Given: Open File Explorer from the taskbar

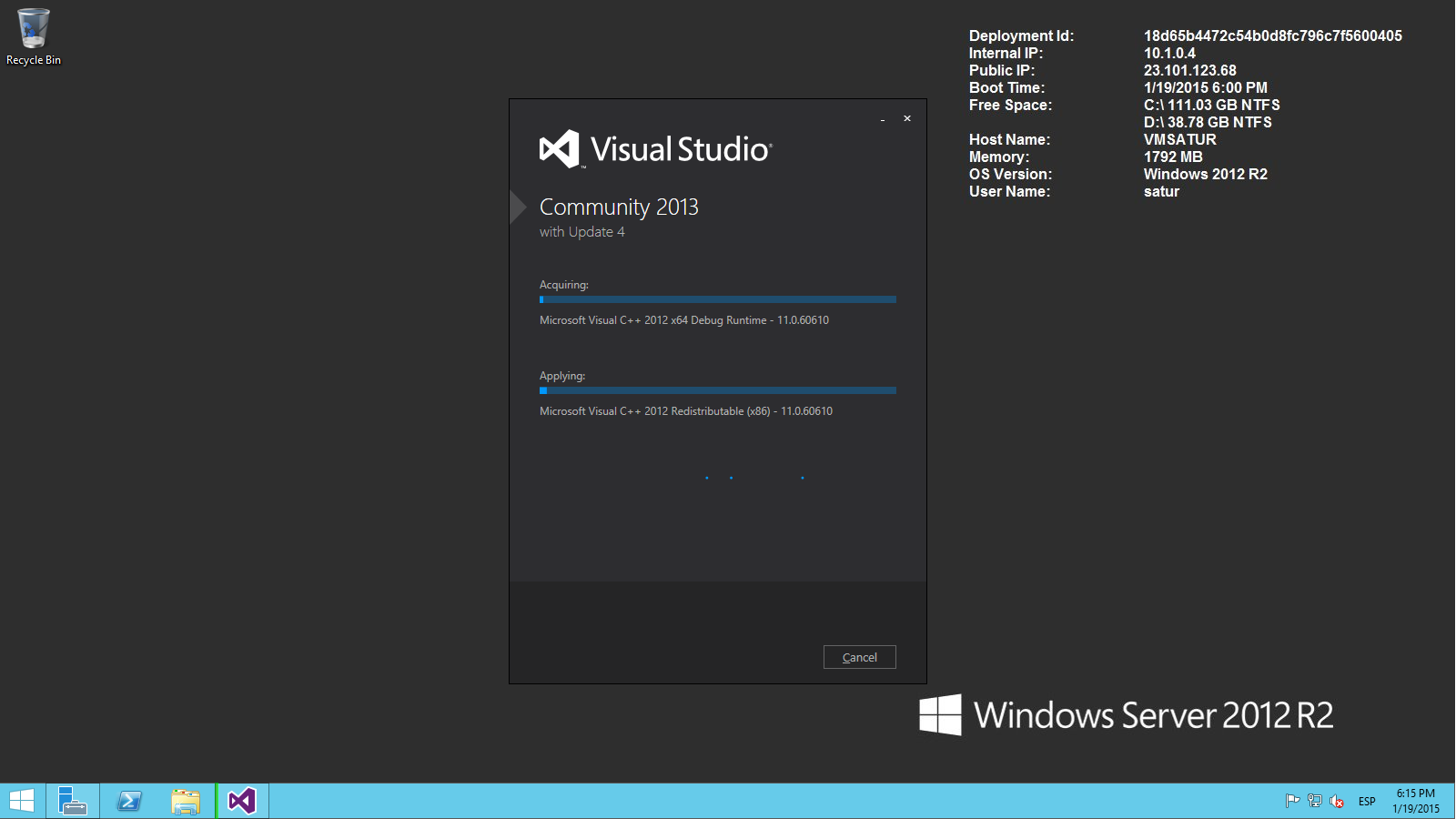Looking at the screenshot, I should pos(186,801).
